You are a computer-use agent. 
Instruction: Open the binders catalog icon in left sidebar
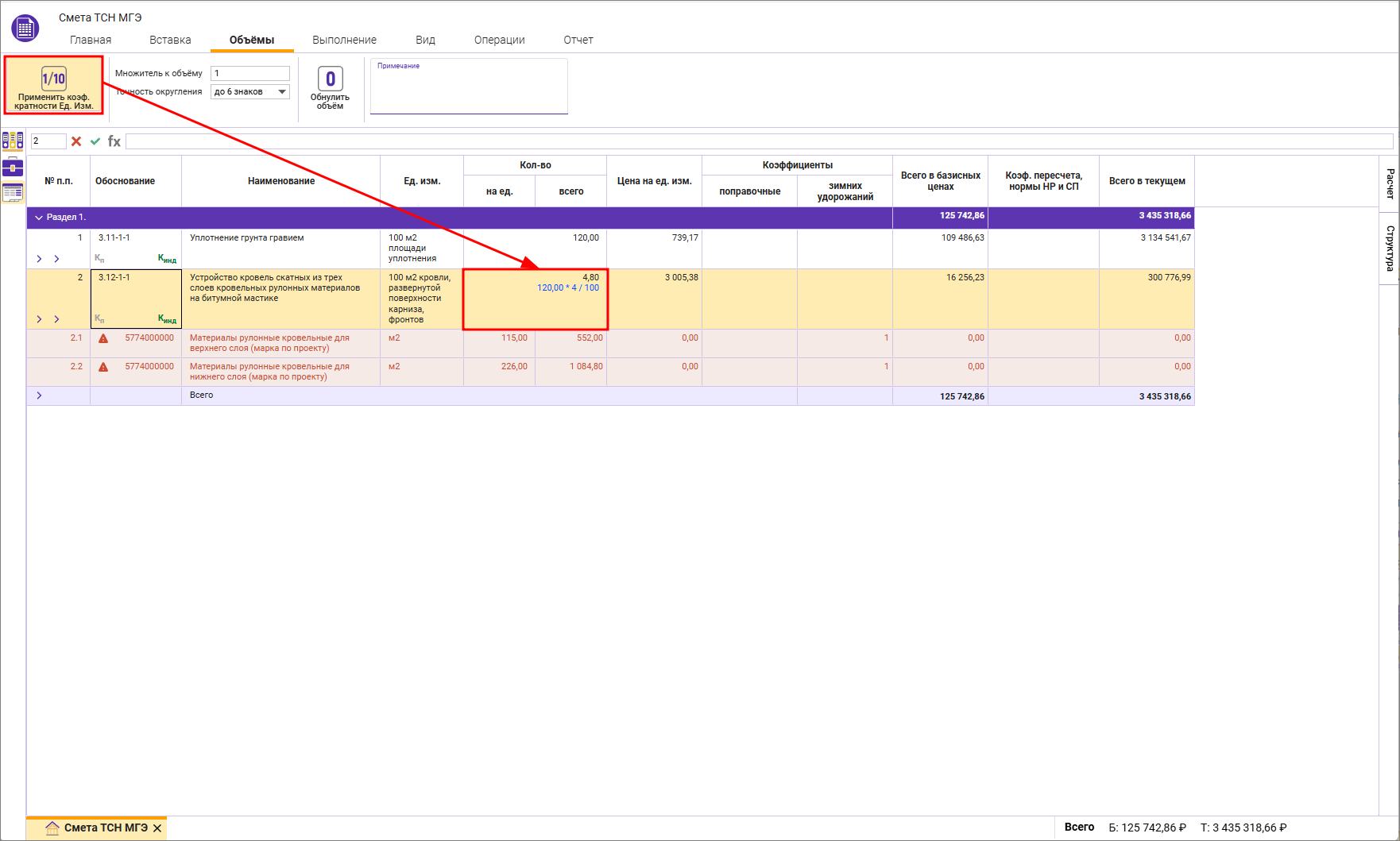[13, 141]
